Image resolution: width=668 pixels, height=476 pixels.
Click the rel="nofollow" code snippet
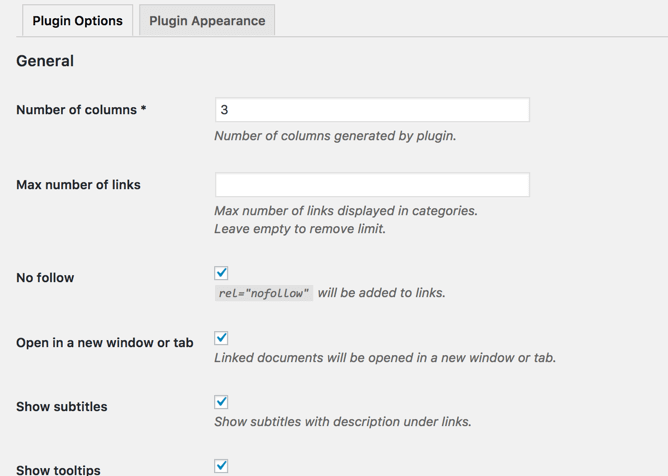(x=264, y=294)
